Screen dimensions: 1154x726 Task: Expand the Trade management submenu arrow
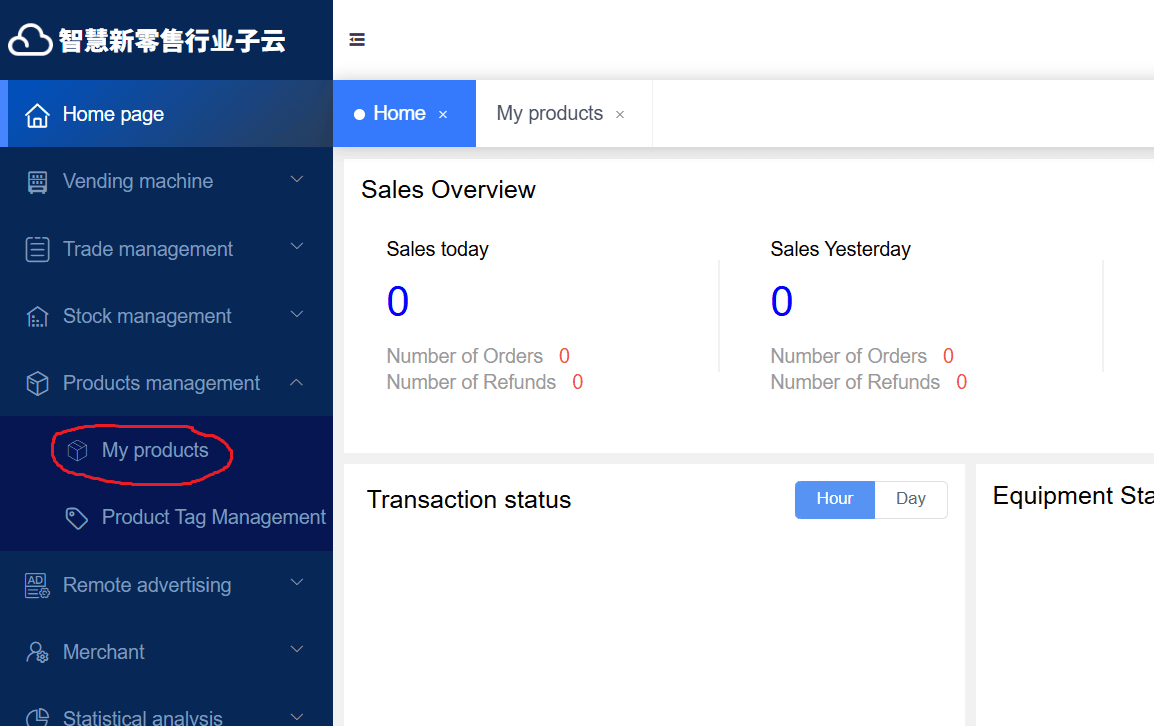pyautogui.click(x=297, y=247)
